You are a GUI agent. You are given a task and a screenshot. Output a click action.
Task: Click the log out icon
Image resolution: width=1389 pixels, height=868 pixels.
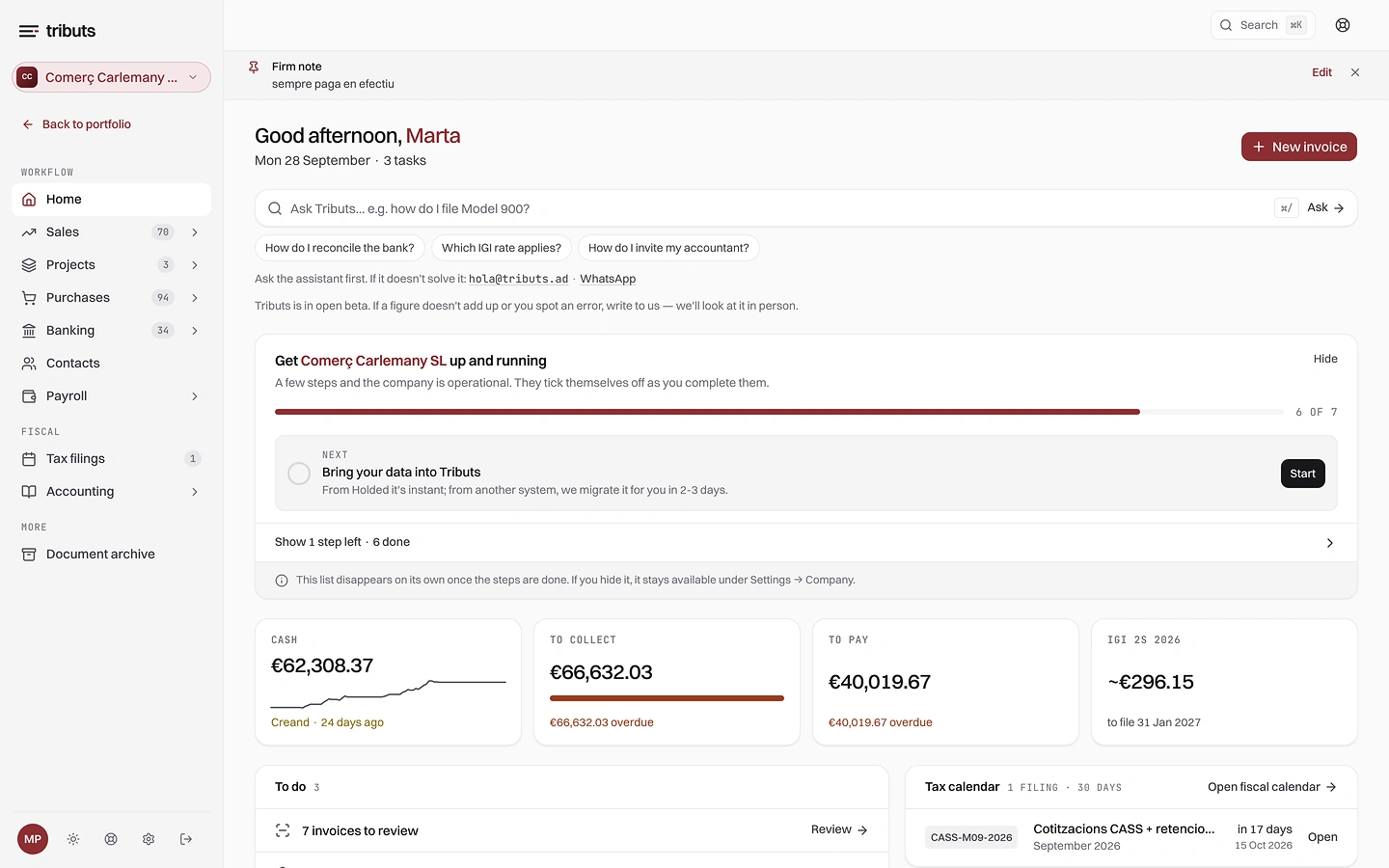[186, 839]
